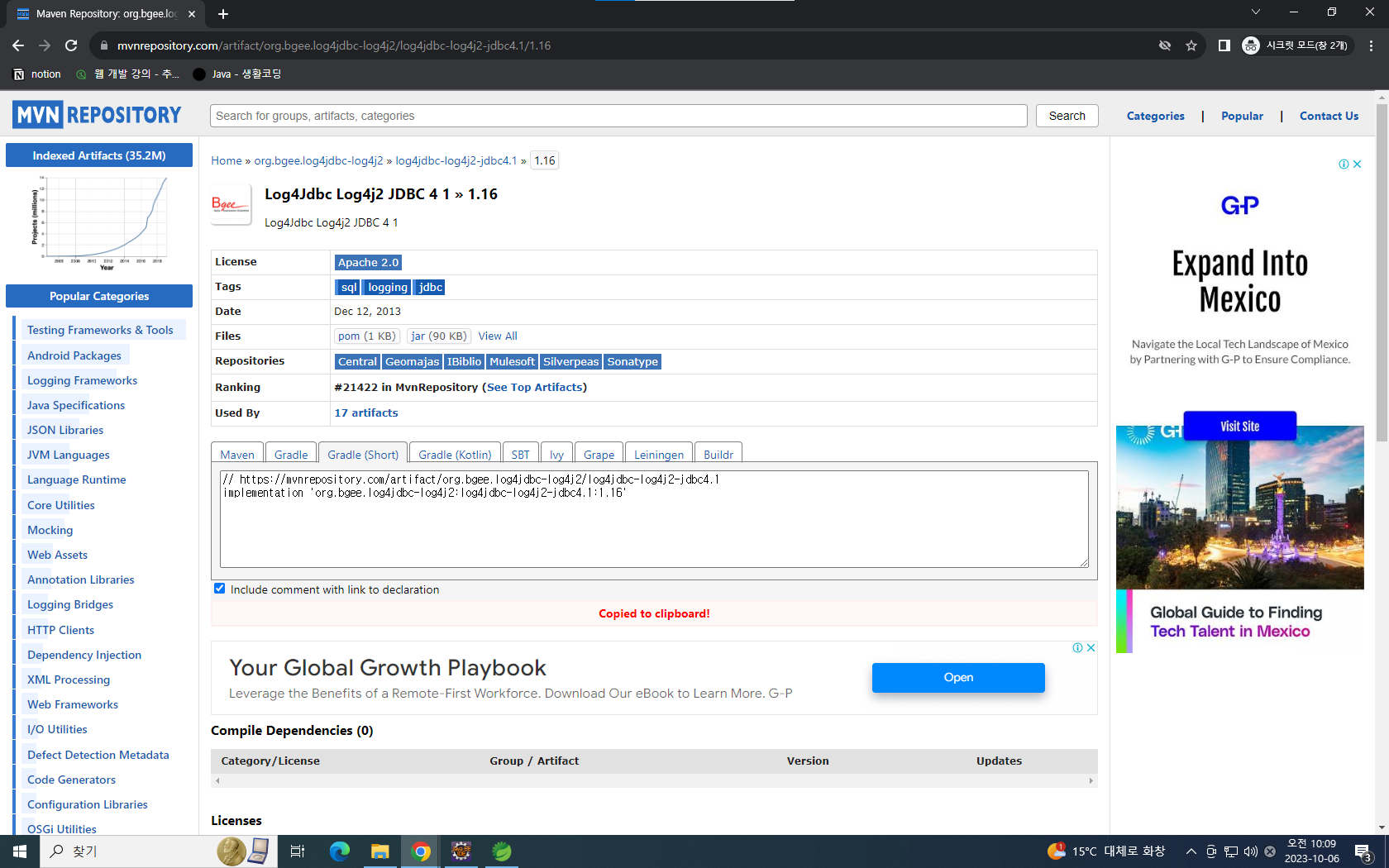Click the indexed artifacts growth chart
Image resolution: width=1389 pixels, height=868 pixels.
[x=99, y=223]
